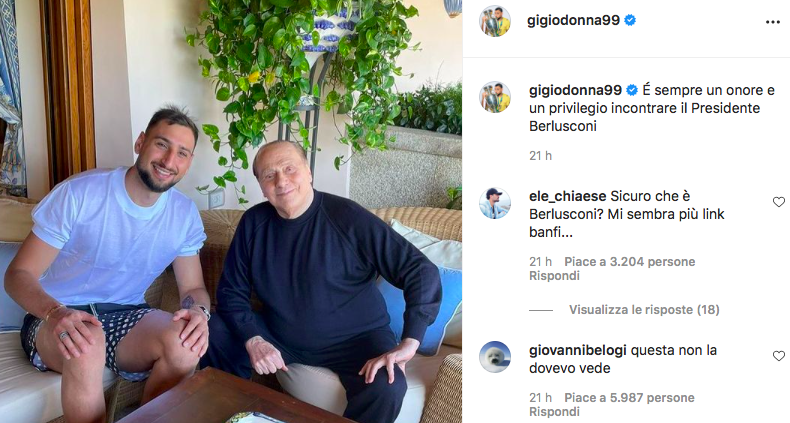790x423 pixels.
Task: Click the gigiodonna99 header profile picture
Action: (495, 21)
